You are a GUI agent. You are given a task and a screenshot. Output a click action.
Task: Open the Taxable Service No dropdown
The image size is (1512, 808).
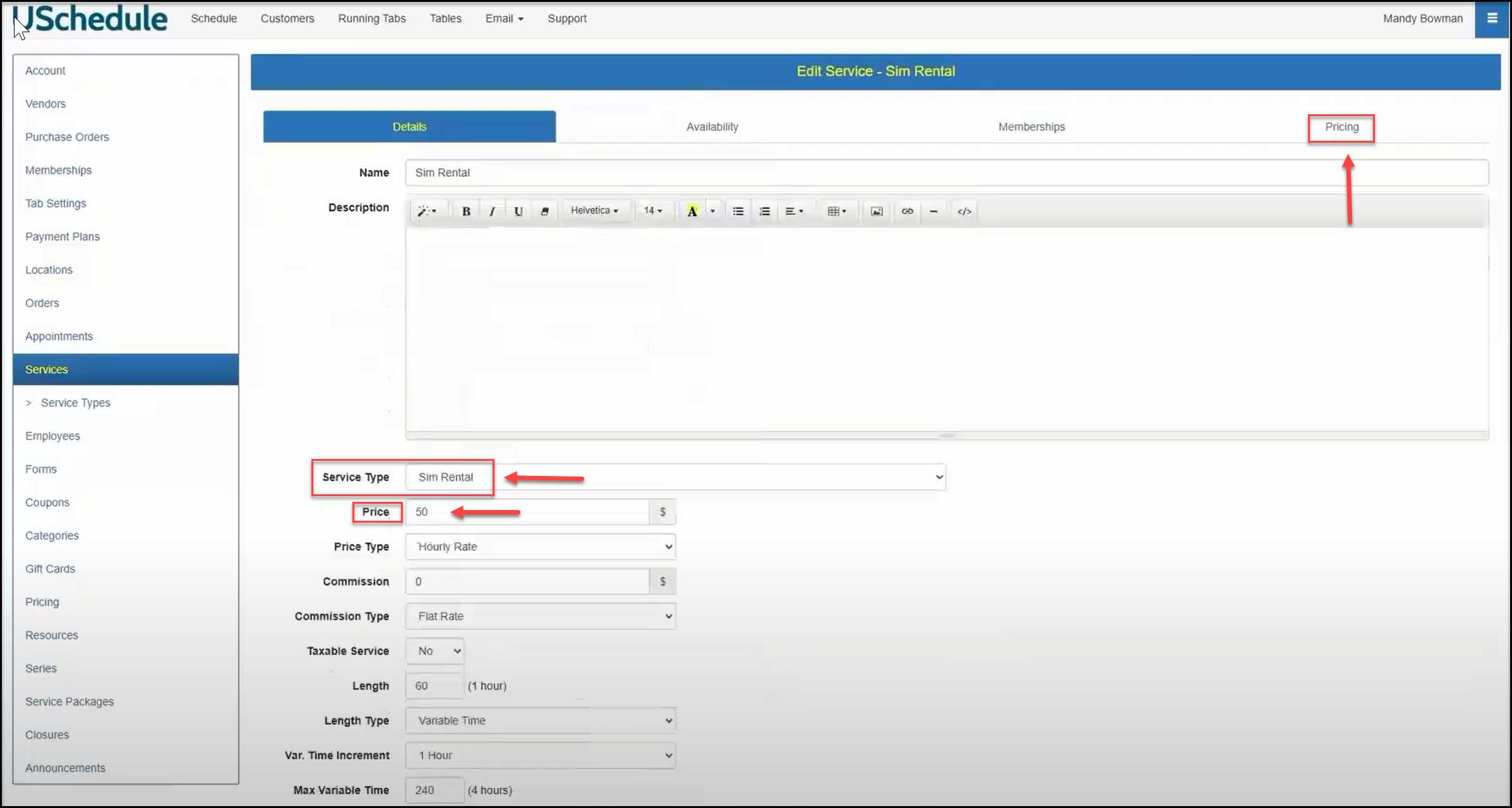pos(435,651)
